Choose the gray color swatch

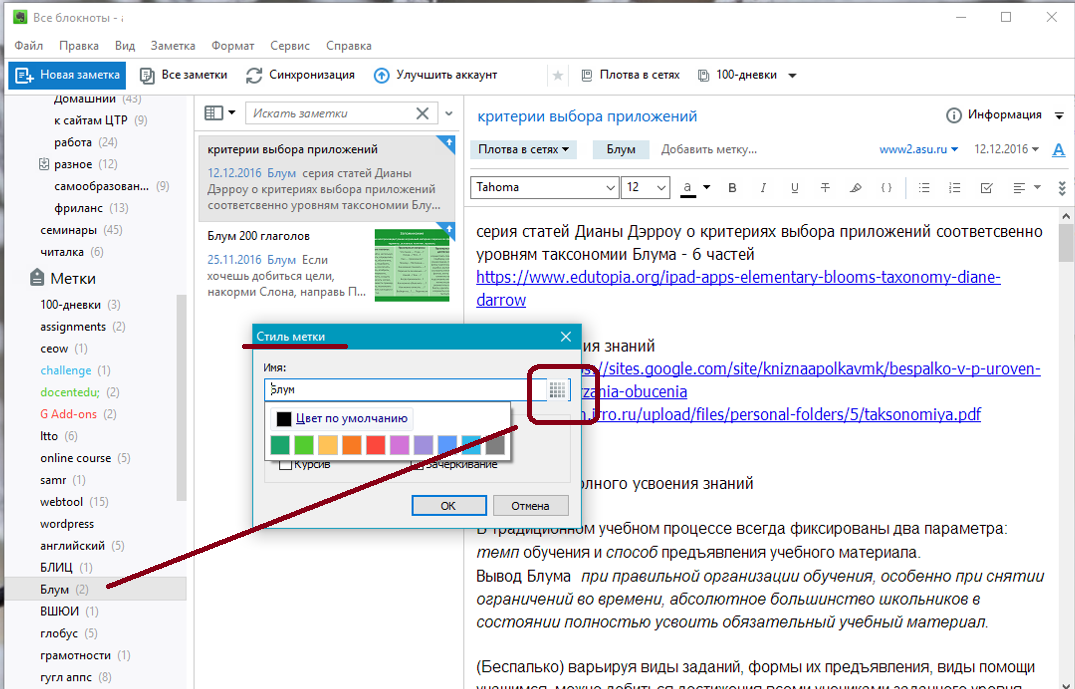click(495, 446)
